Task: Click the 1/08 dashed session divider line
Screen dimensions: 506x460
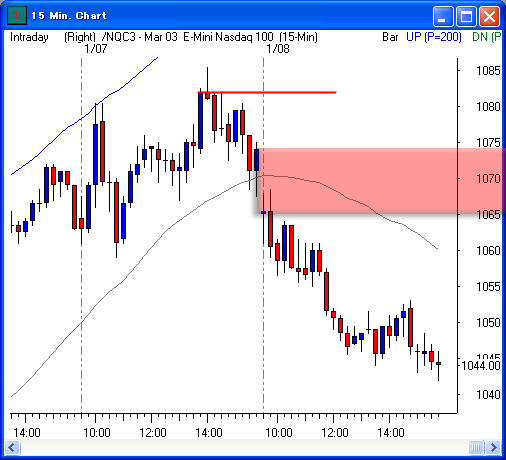Action: [263, 300]
